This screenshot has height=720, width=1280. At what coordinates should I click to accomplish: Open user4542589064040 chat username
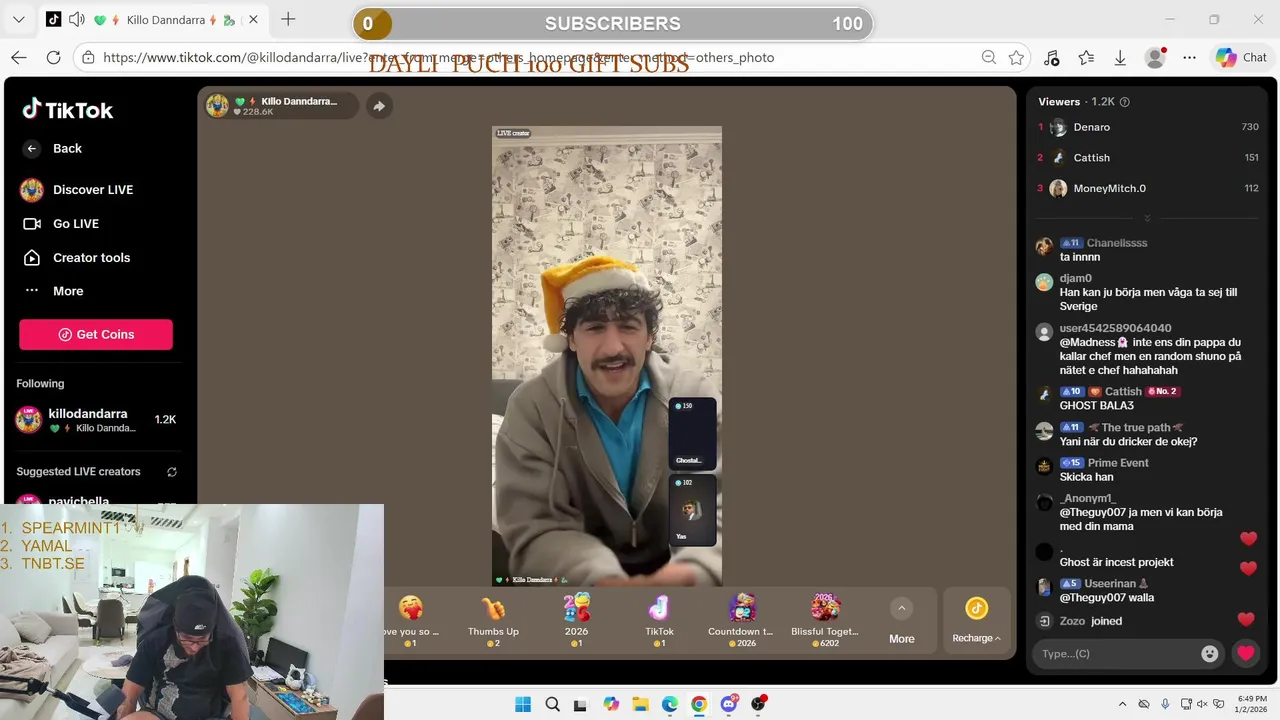point(1115,328)
